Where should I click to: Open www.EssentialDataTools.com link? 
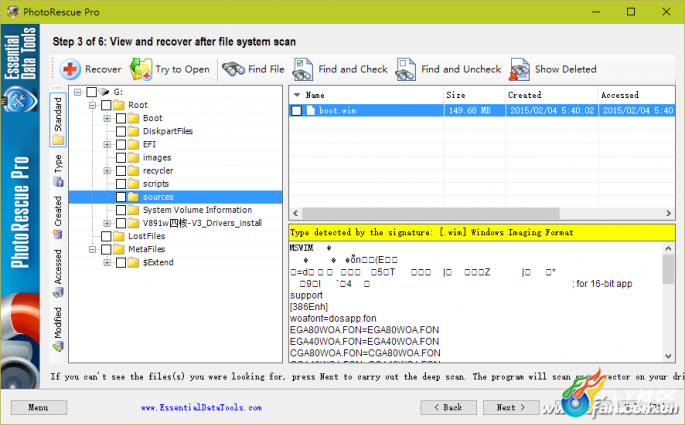tap(201, 407)
